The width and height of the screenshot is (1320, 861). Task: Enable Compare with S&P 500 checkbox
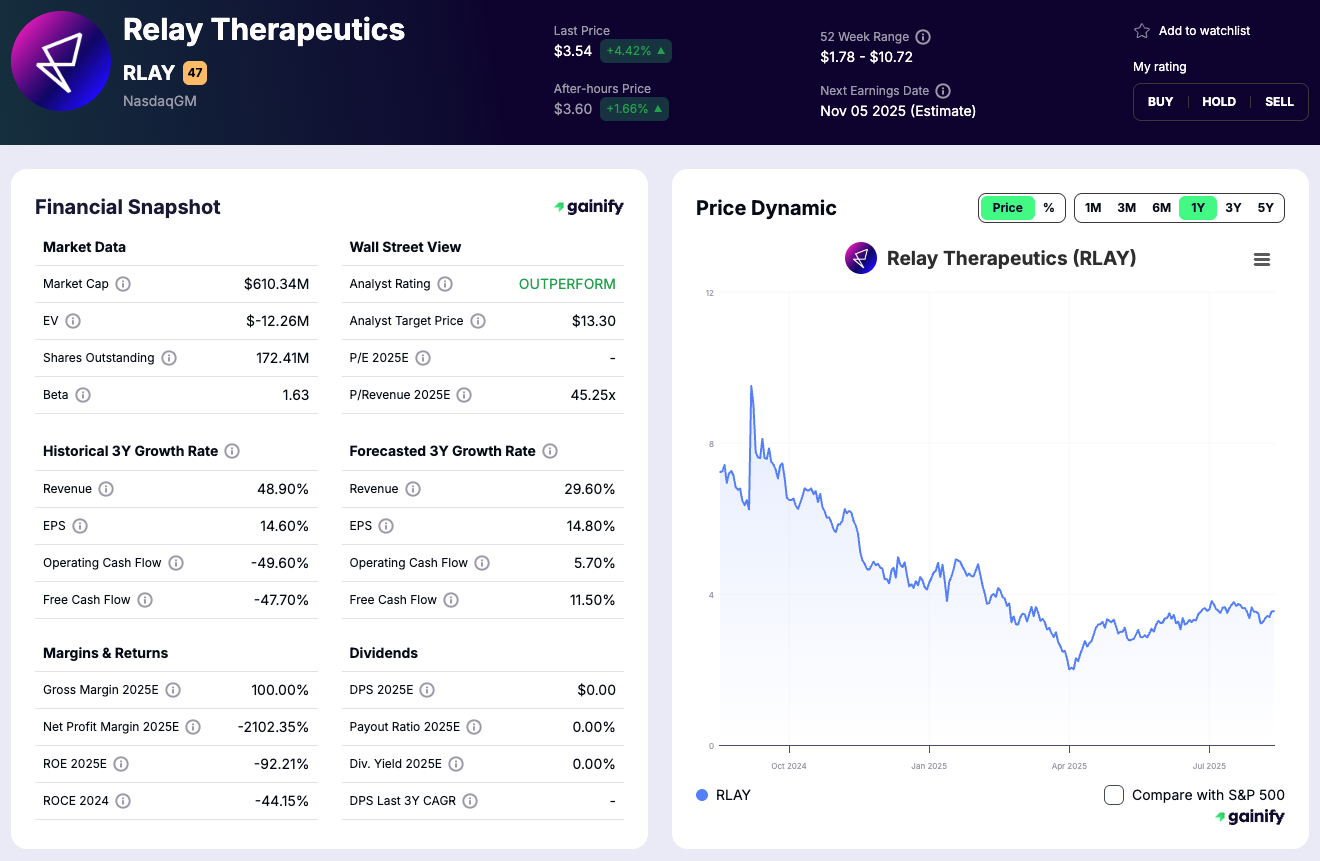pos(1114,795)
